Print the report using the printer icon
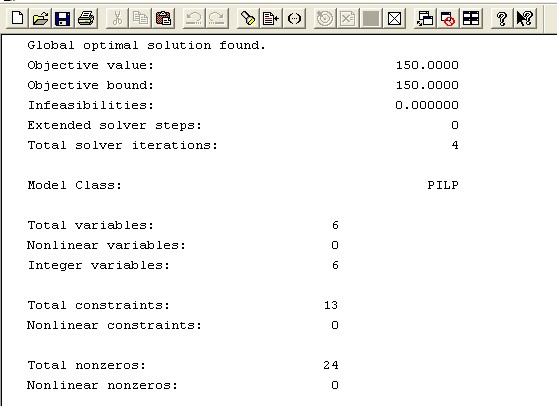 pyautogui.click(x=86, y=18)
